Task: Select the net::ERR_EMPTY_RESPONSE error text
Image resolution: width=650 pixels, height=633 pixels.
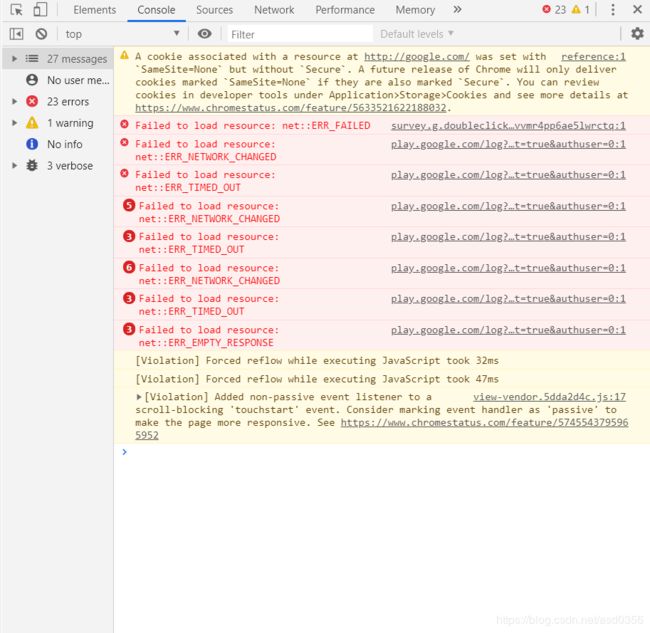Action: [206, 343]
